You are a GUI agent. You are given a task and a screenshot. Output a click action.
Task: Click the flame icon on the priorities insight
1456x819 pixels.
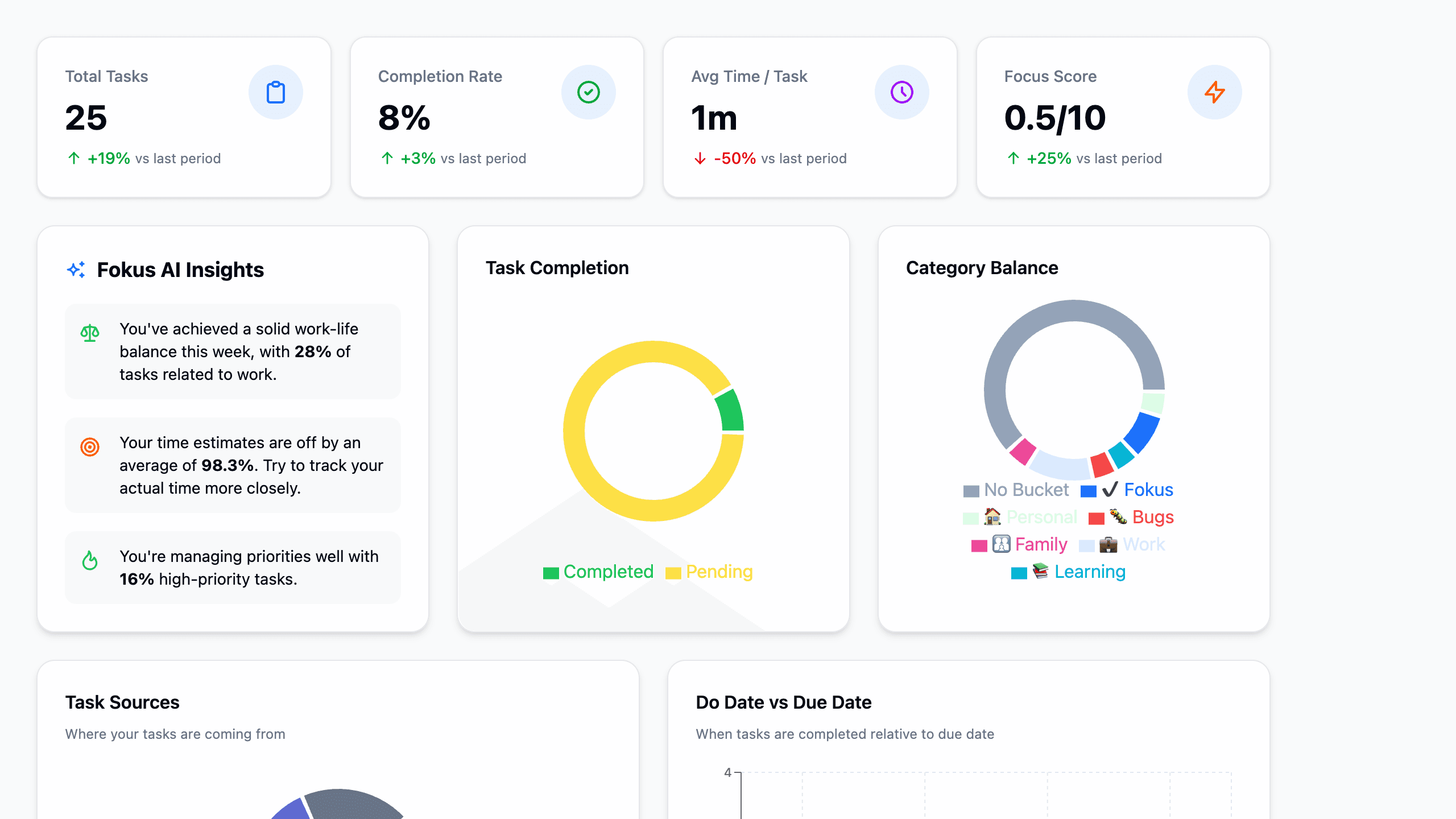click(89, 561)
